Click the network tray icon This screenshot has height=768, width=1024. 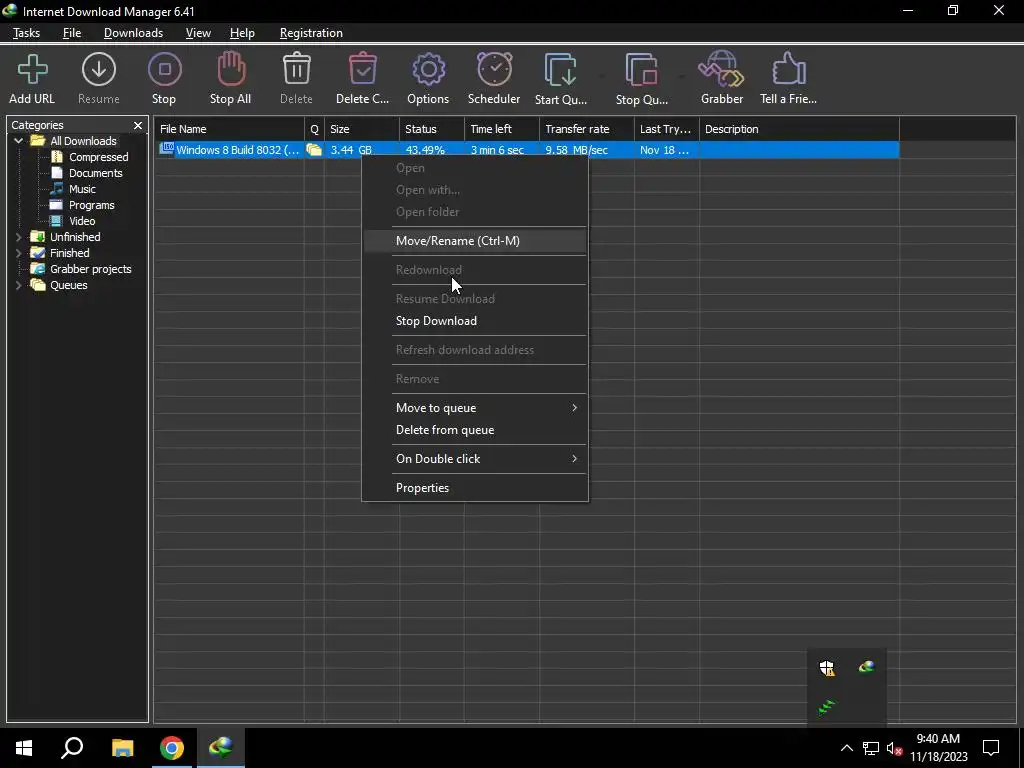pyautogui.click(x=871, y=748)
